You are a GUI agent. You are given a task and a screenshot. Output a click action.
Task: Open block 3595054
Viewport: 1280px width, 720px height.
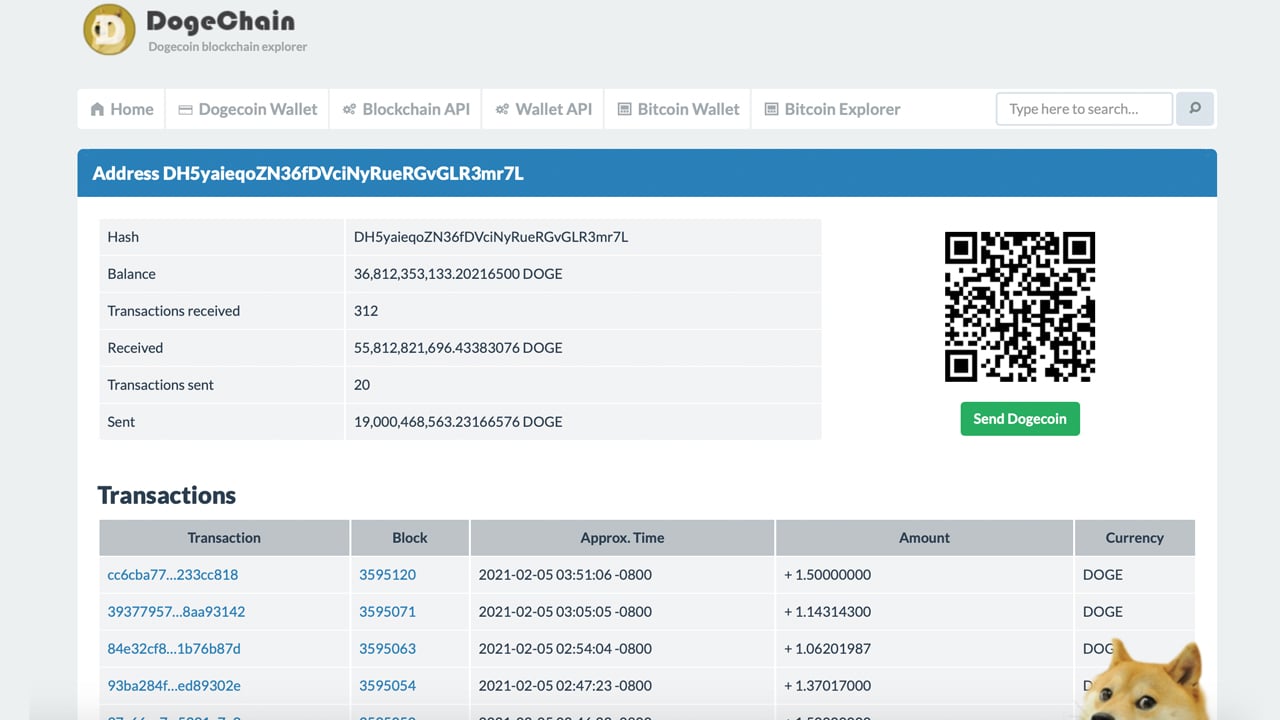click(x=388, y=686)
